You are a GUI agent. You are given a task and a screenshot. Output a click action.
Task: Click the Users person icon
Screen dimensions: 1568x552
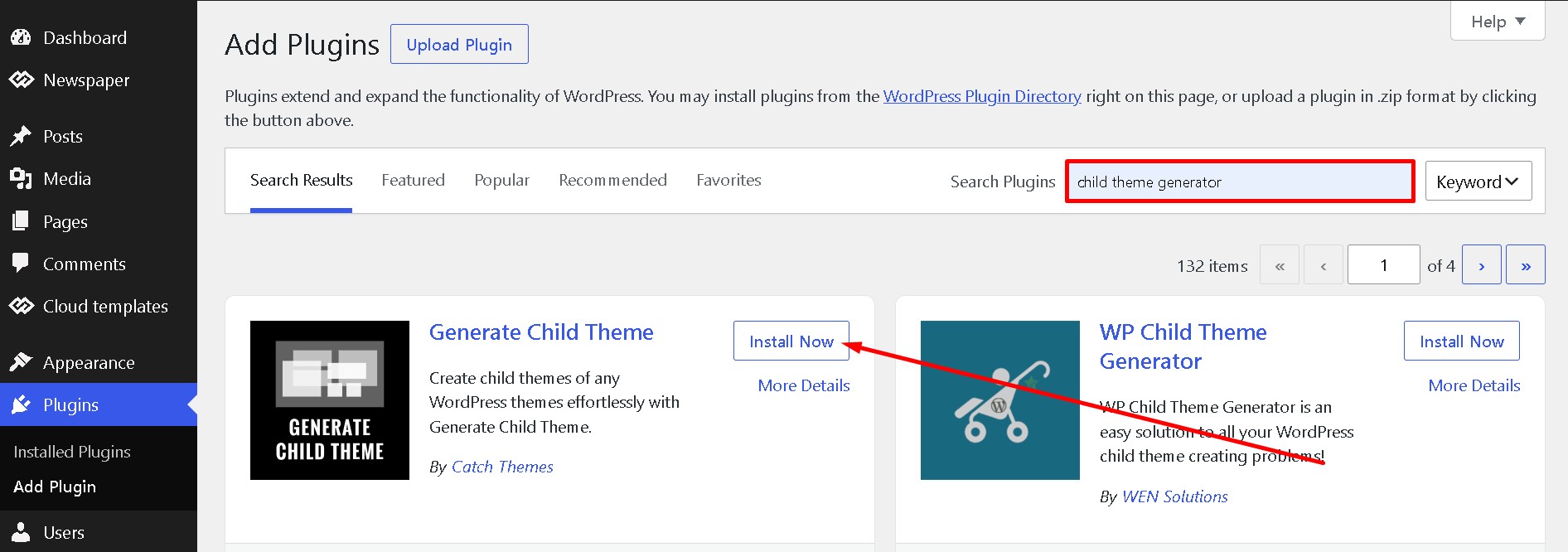tap(21, 532)
